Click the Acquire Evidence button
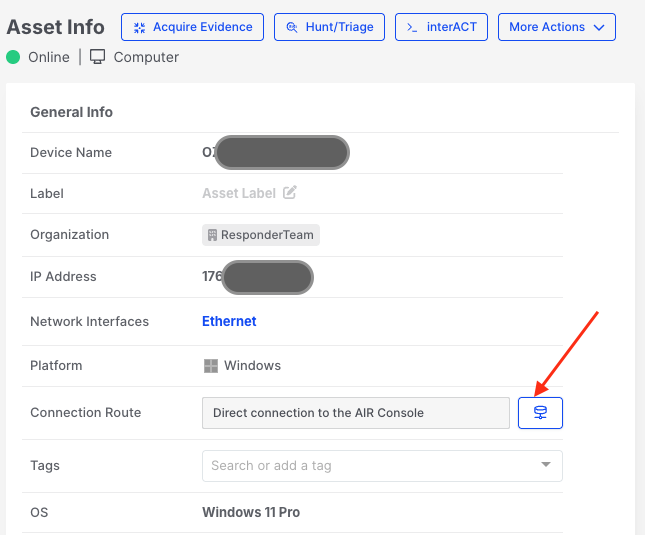 coord(193,27)
